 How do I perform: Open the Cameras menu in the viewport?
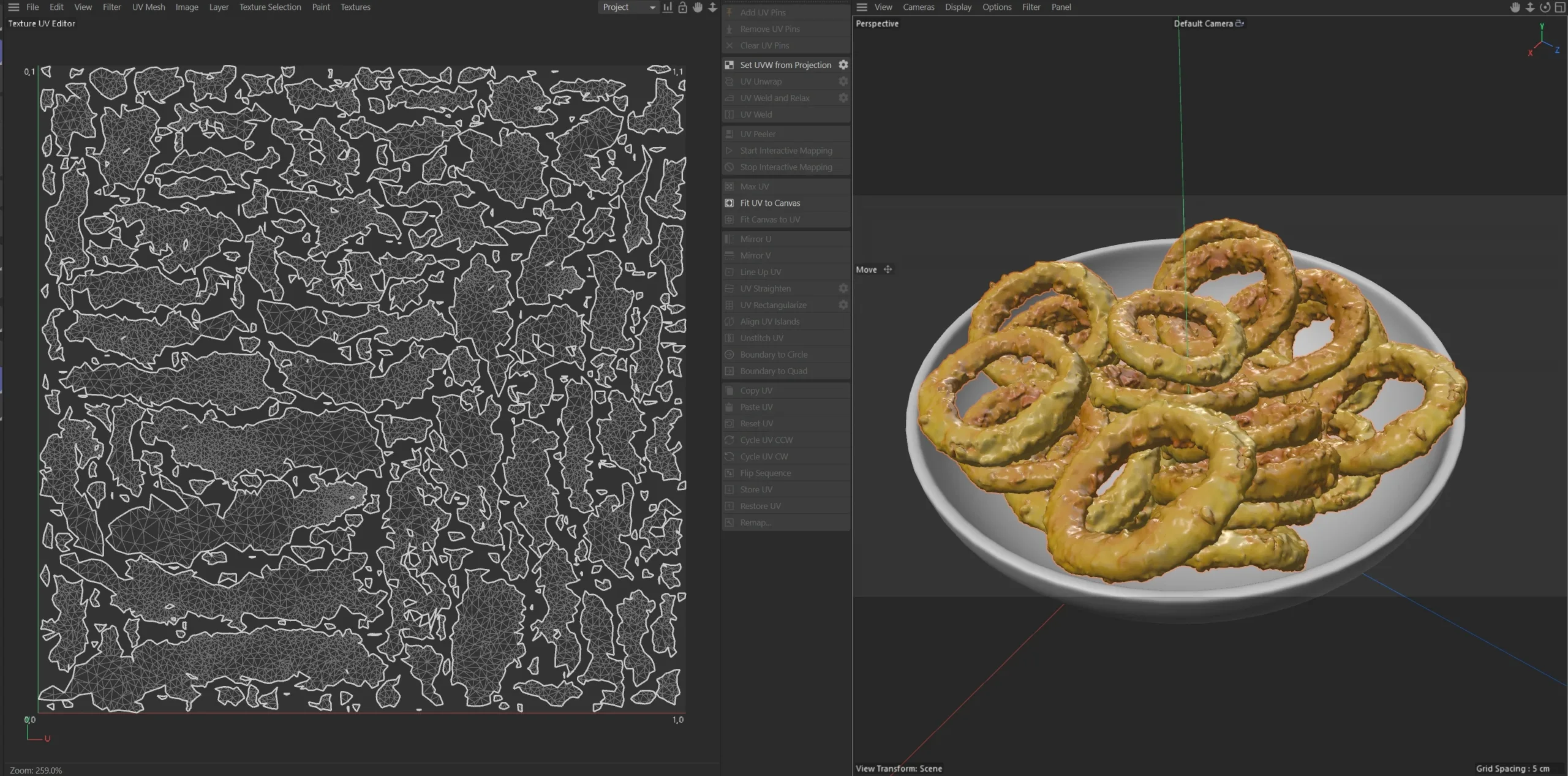918,7
